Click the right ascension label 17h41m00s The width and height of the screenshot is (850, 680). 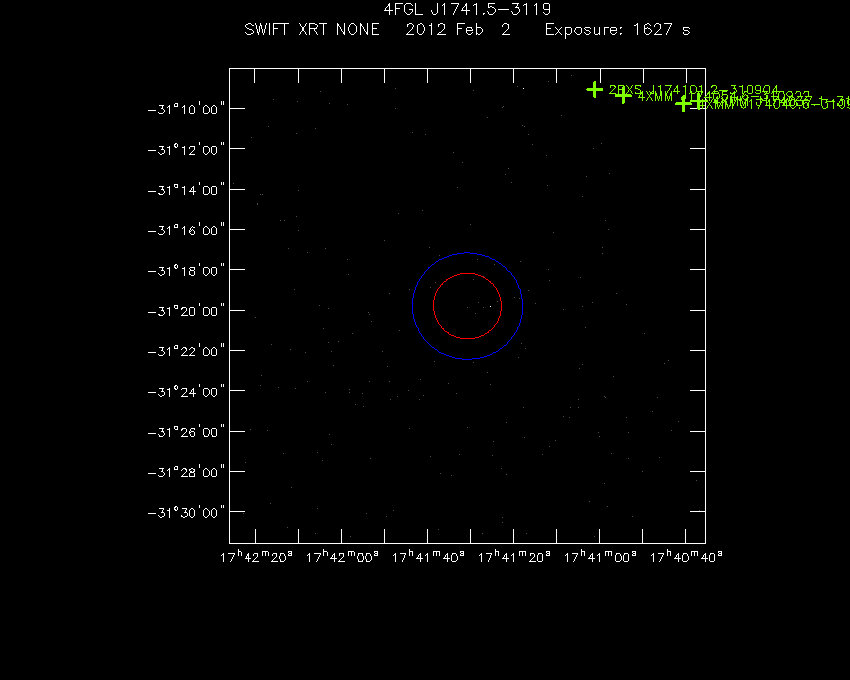click(600, 557)
